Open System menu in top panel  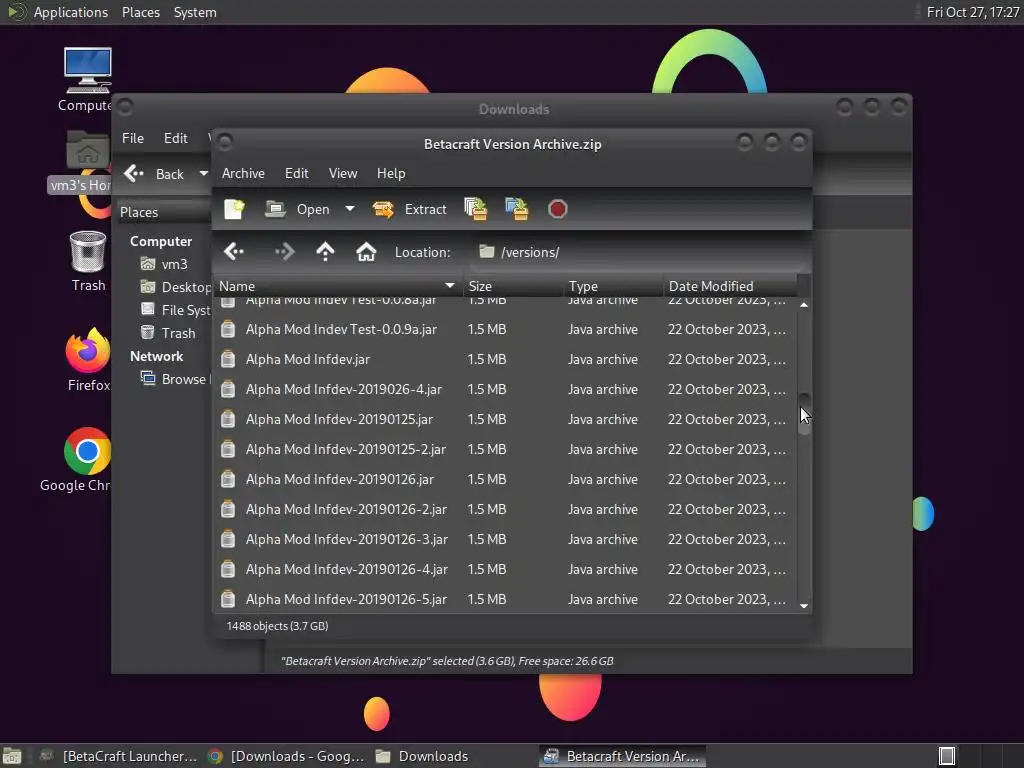pos(195,12)
